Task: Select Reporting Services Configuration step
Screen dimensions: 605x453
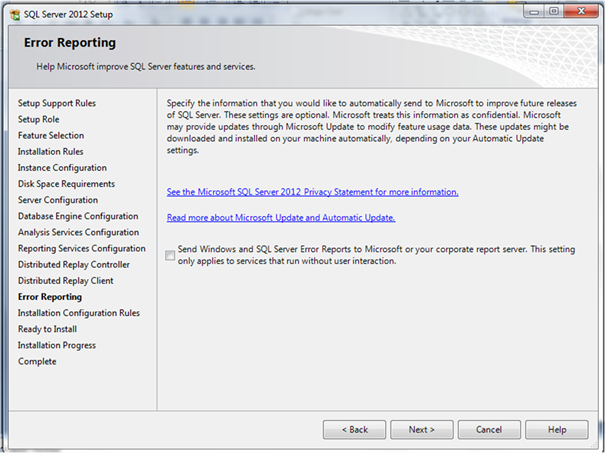Action: 82,248
